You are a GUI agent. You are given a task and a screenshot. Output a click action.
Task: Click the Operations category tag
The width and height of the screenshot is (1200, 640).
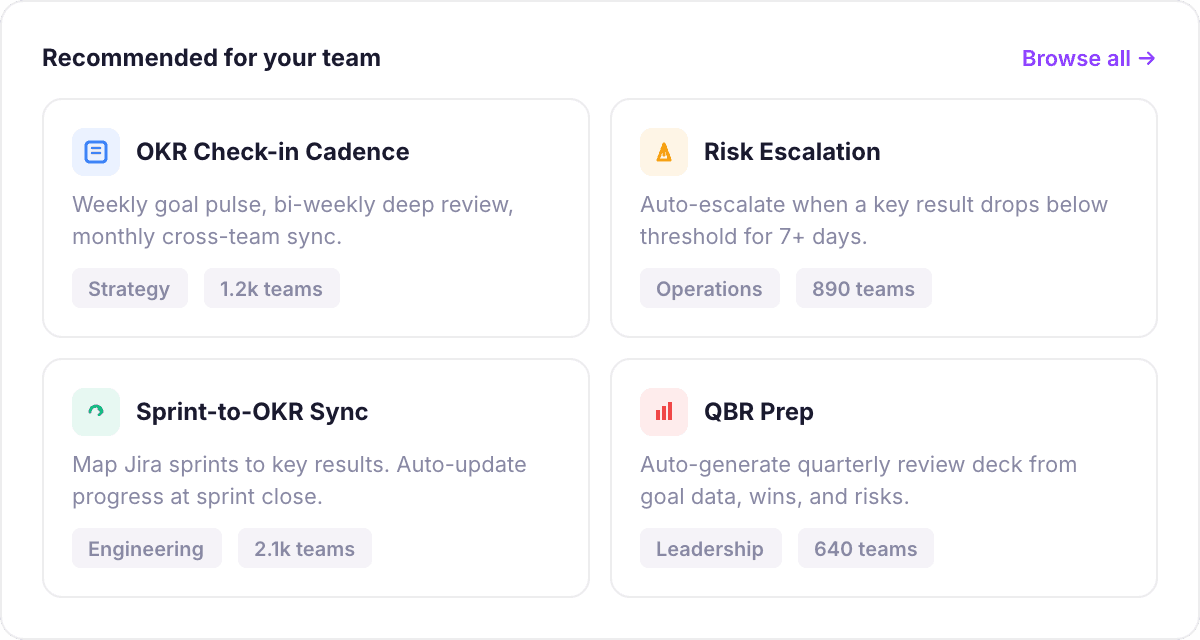[709, 289]
